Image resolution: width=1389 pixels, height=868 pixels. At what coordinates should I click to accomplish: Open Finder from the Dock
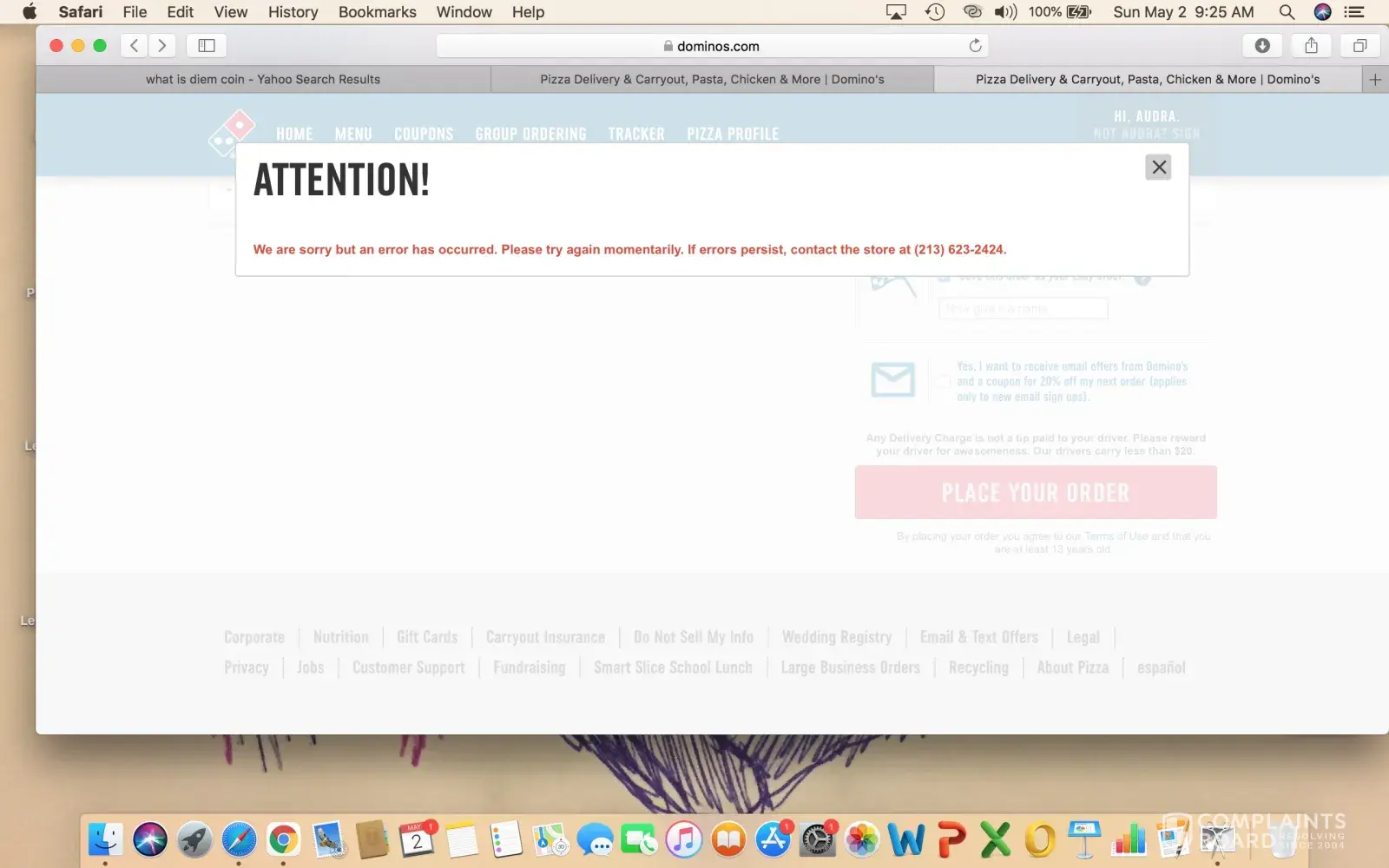click(106, 839)
